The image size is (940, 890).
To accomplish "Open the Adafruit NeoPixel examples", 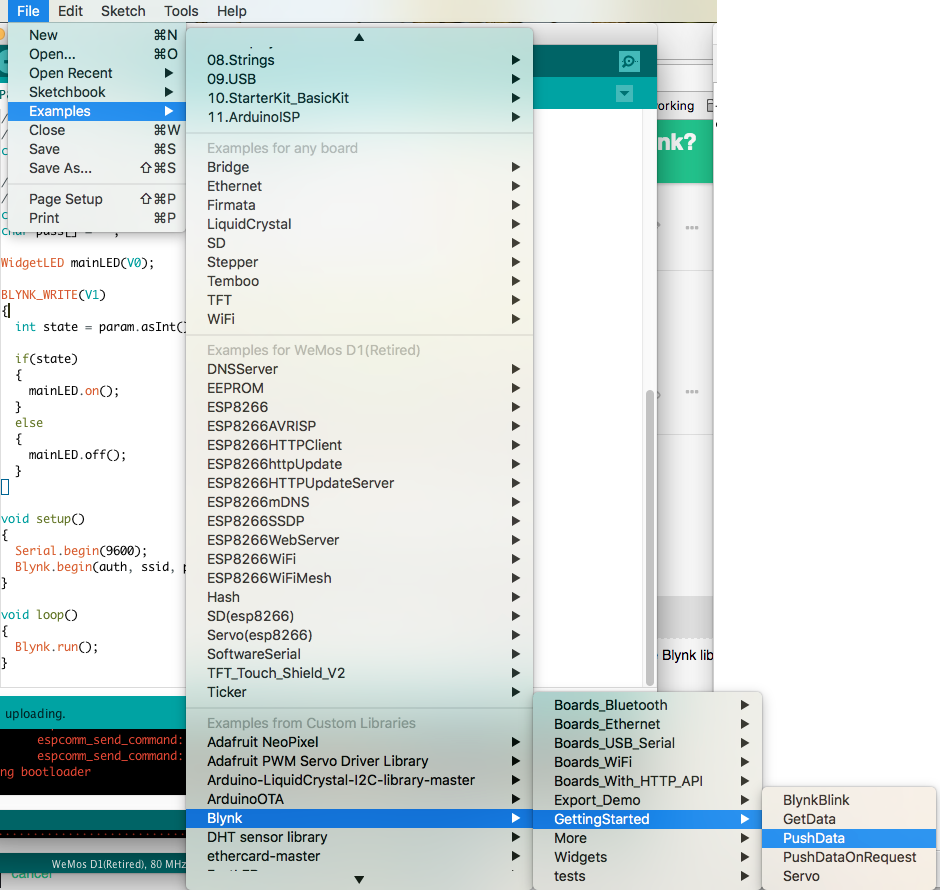I will point(359,743).
